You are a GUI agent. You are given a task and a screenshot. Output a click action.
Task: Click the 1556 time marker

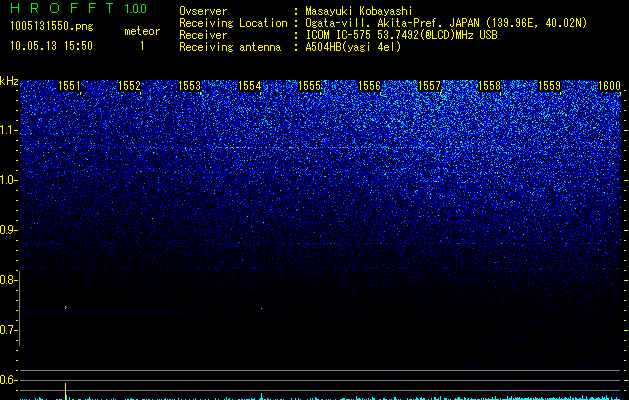point(369,86)
